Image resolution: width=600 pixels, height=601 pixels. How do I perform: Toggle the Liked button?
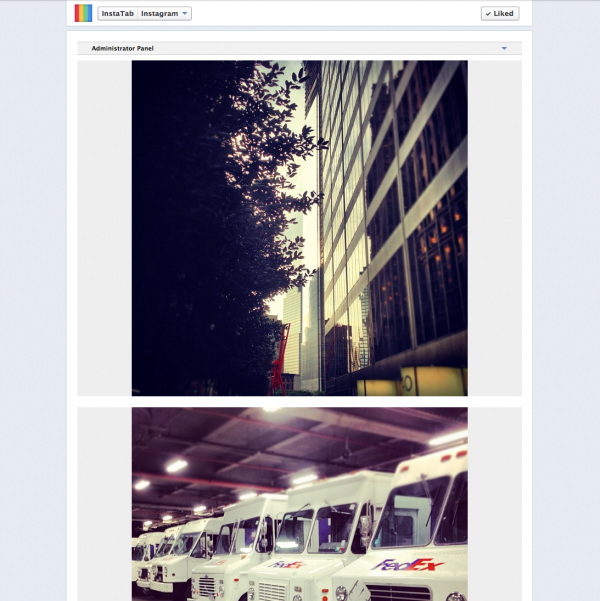click(x=500, y=13)
